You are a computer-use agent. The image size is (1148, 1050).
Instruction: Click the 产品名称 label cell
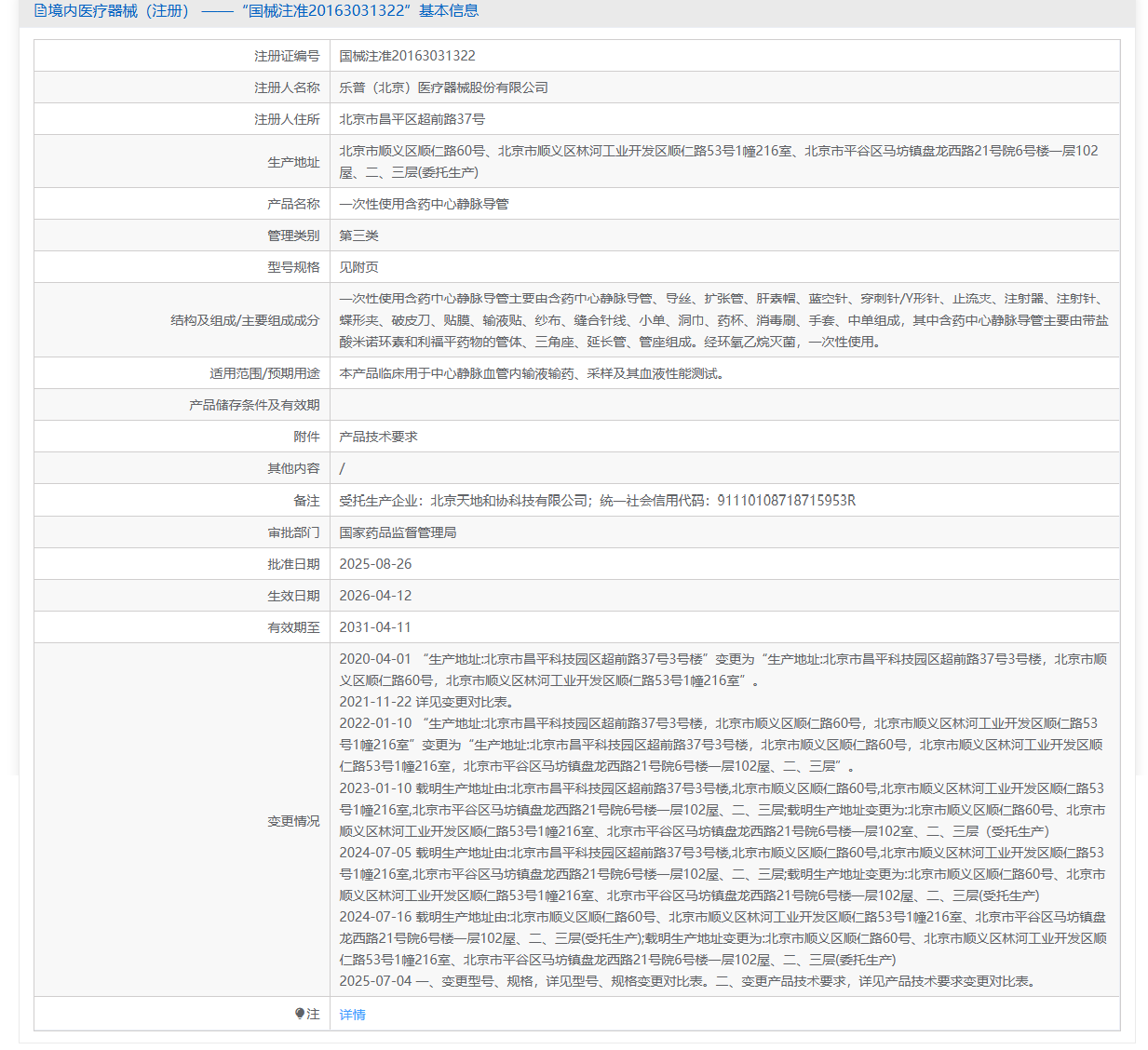coord(182,204)
